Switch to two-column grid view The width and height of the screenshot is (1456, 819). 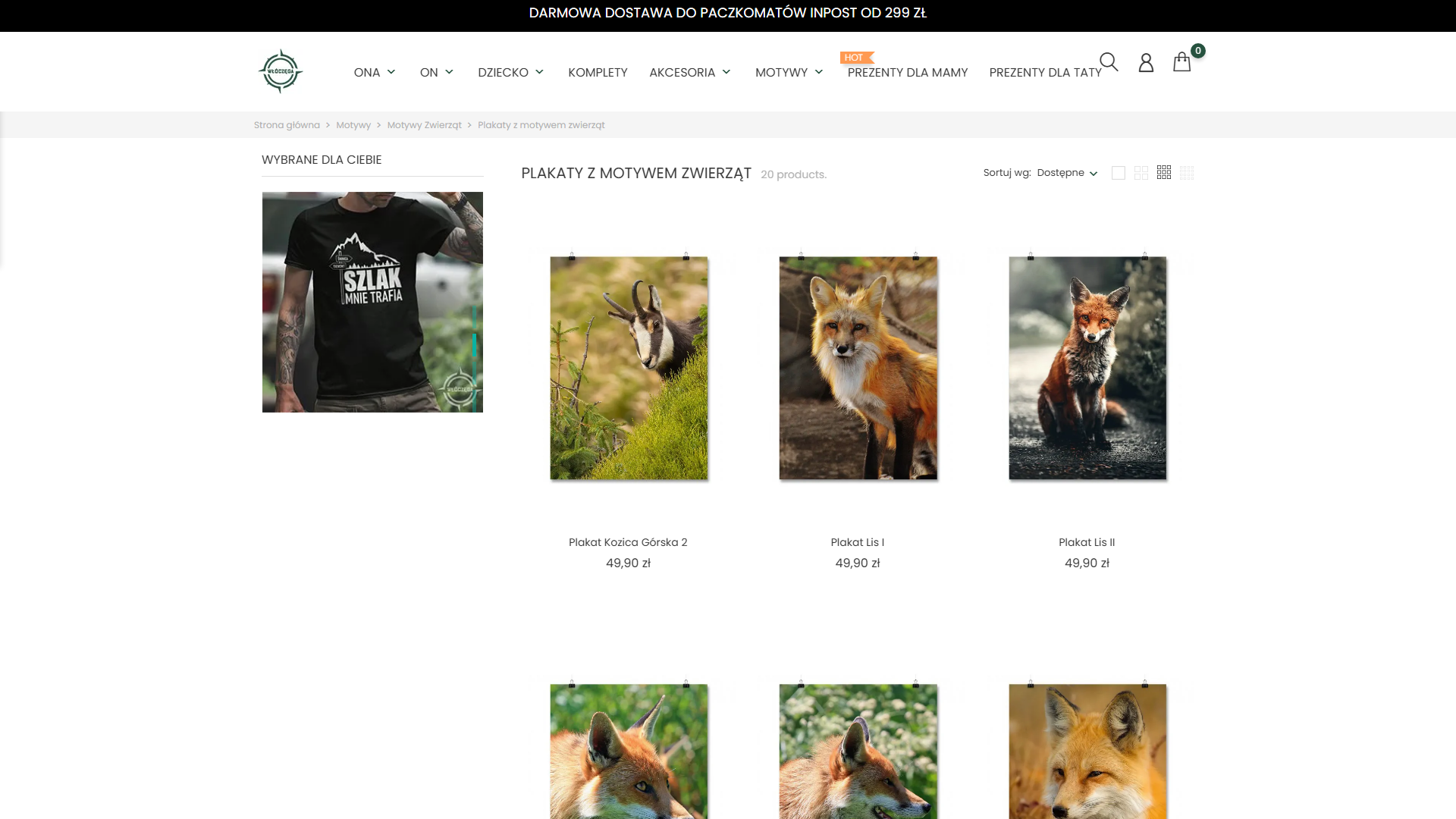pos(1141,173)
